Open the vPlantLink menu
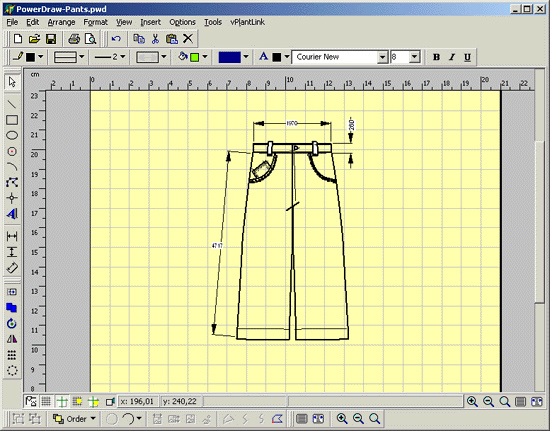 [247, 22]
